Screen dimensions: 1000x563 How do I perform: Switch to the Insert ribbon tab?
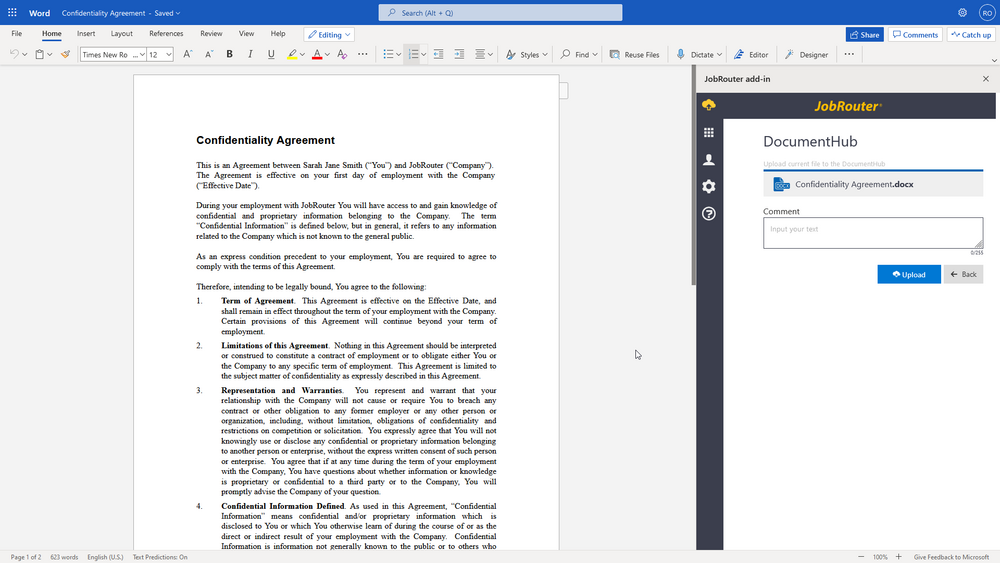(x=86, y=34)
